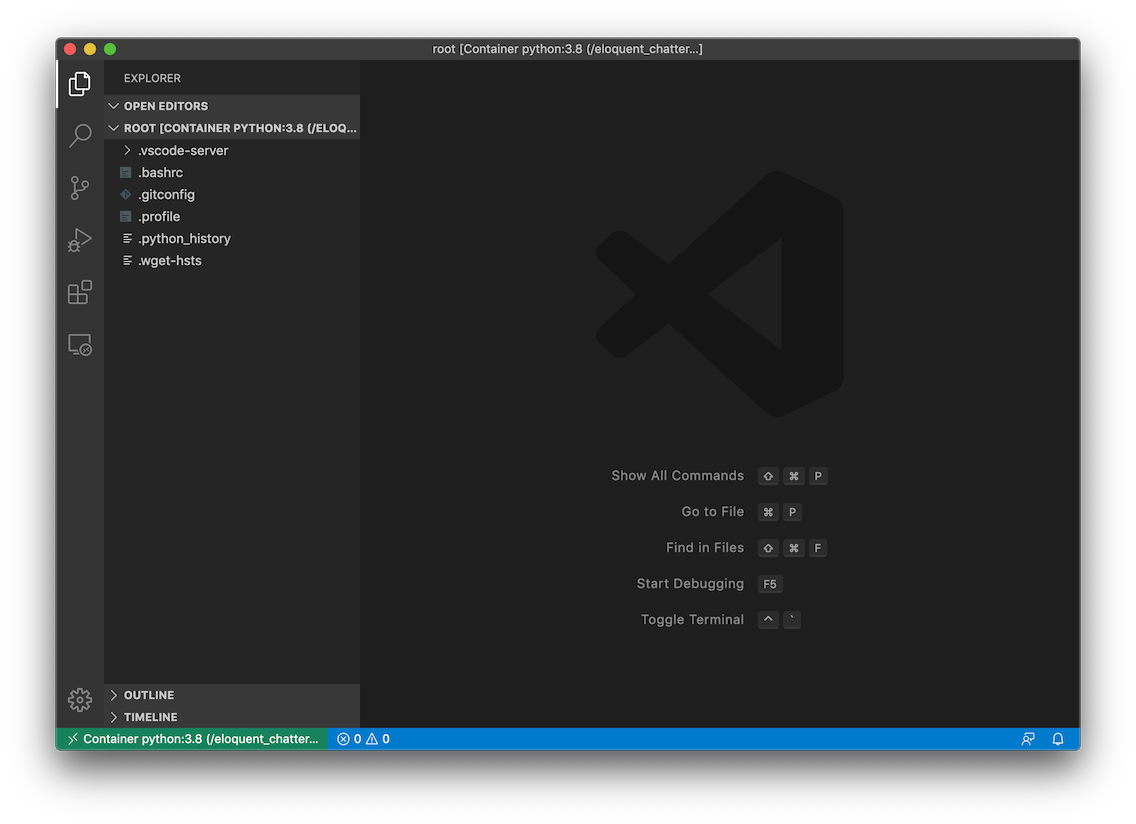Open notifications via the bell icon
1136x824 pixels.
point(1057,738)
